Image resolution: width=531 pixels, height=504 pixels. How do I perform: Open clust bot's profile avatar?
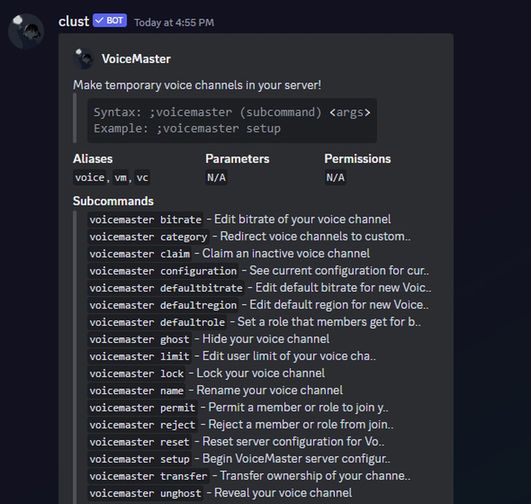pyautogui.click(x=26, y=31)
